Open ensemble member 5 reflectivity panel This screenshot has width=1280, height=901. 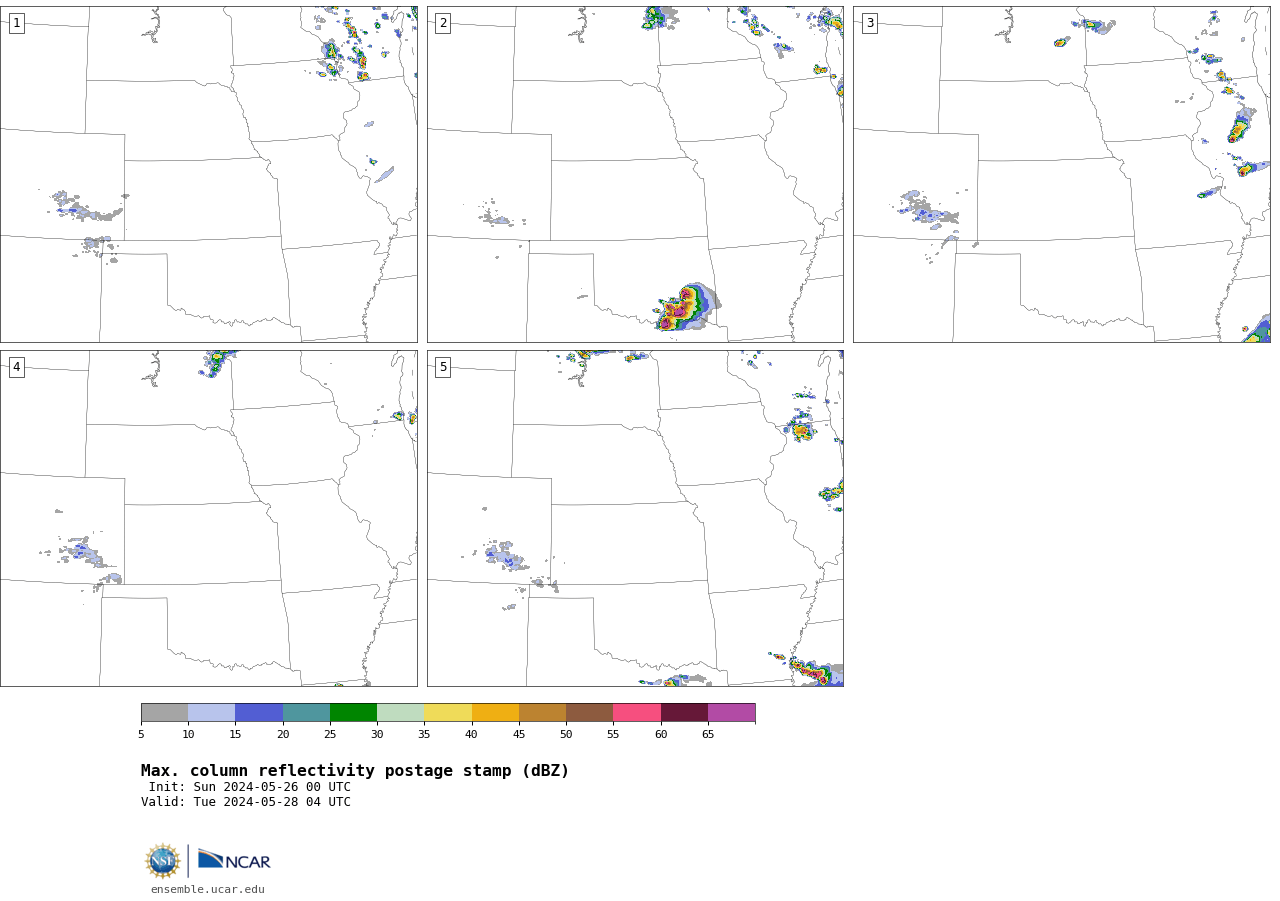point(635,518)
